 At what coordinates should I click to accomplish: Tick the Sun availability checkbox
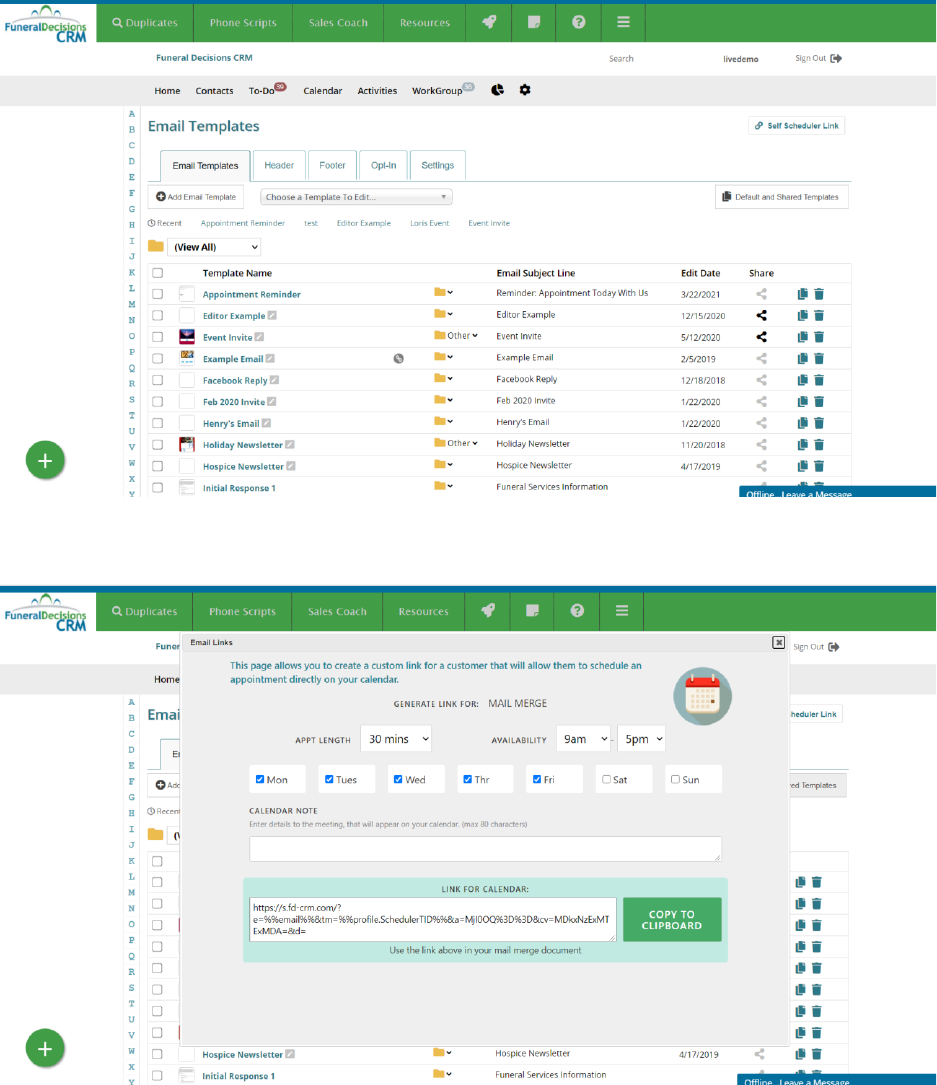tap(676, 779)
